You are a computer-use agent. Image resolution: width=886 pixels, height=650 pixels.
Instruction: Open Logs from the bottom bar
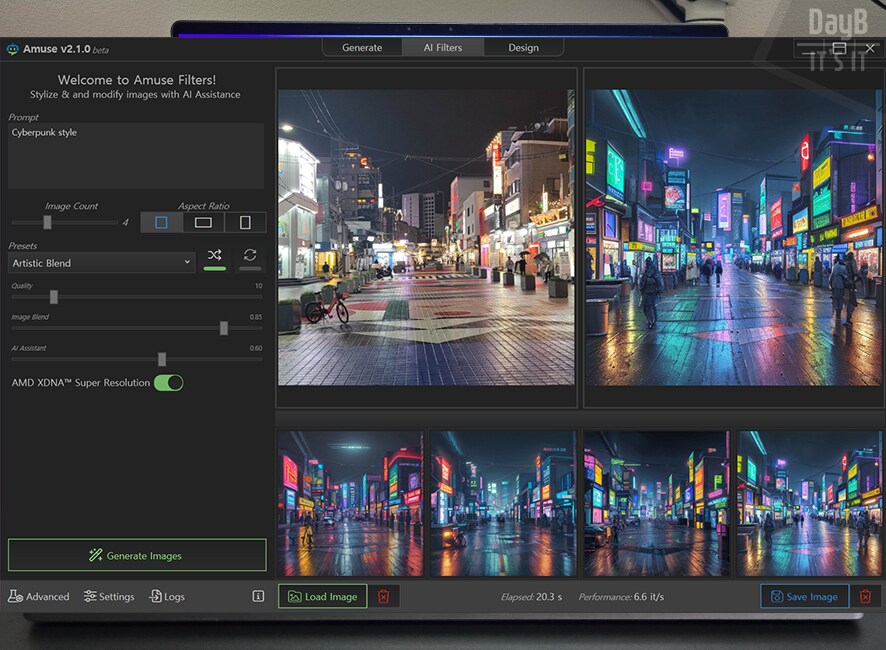(167, 597)
